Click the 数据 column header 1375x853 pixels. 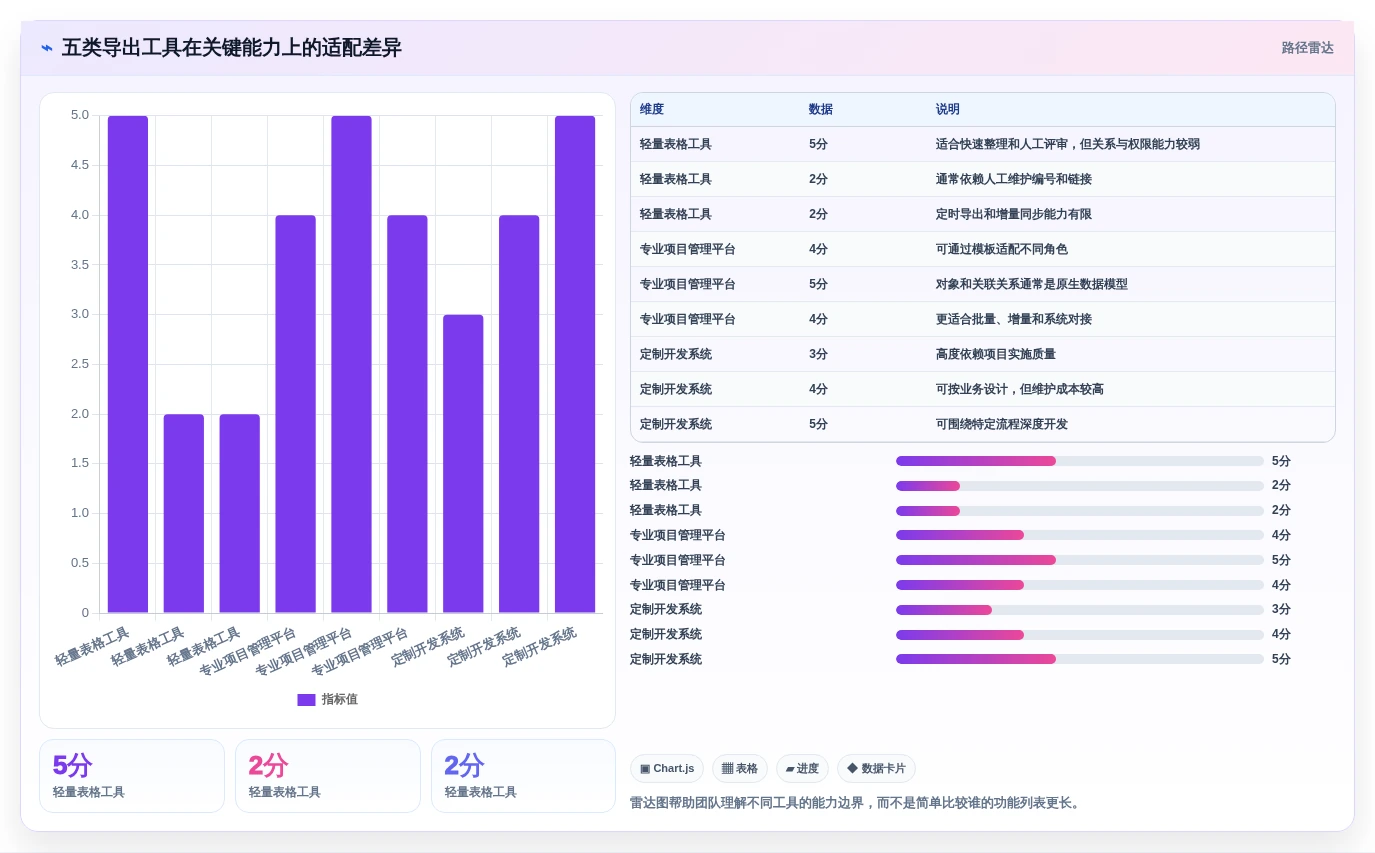coord(821,109)
